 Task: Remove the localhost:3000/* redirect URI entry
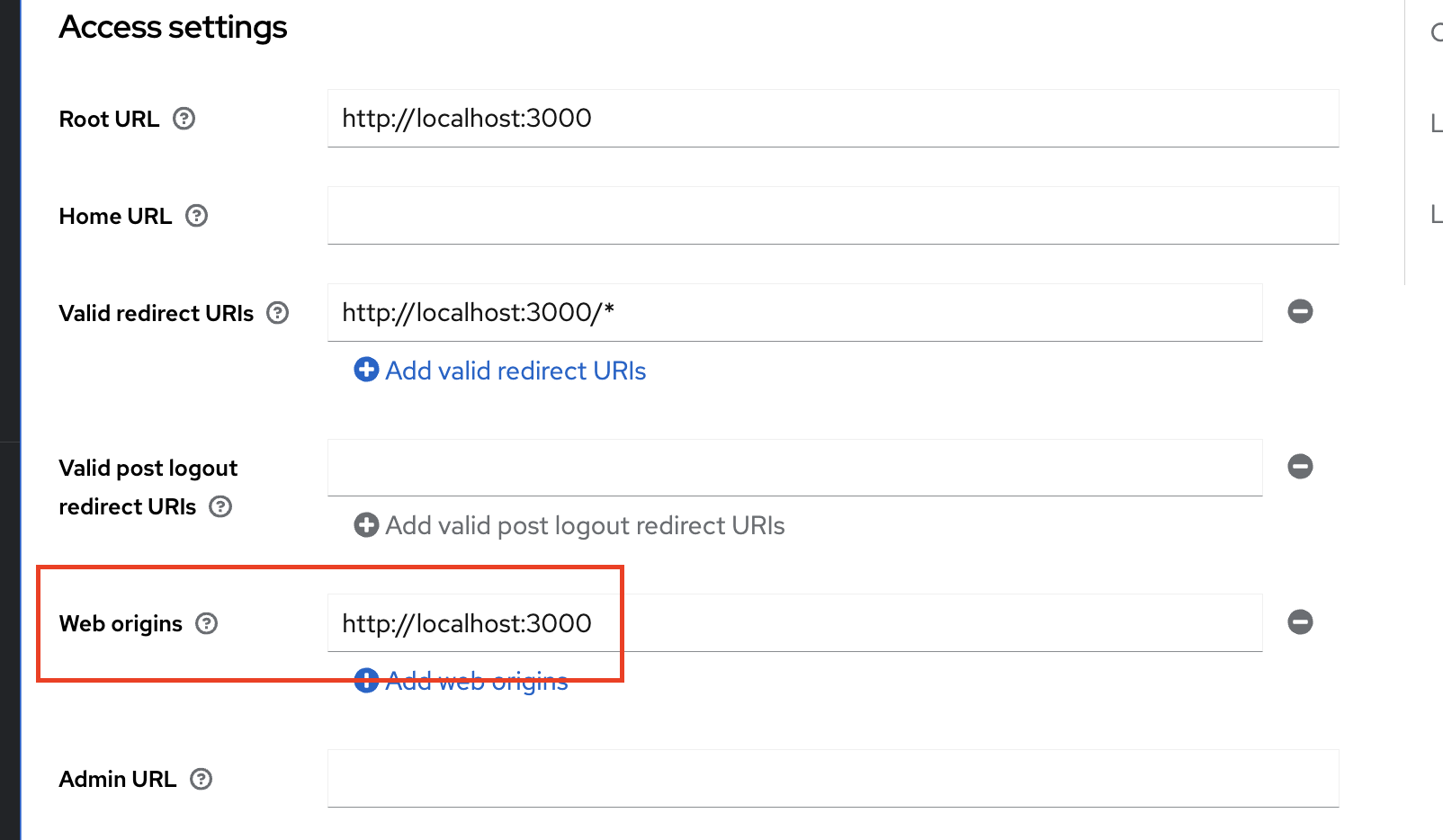pyautogui.click(x=1300, y=311)
